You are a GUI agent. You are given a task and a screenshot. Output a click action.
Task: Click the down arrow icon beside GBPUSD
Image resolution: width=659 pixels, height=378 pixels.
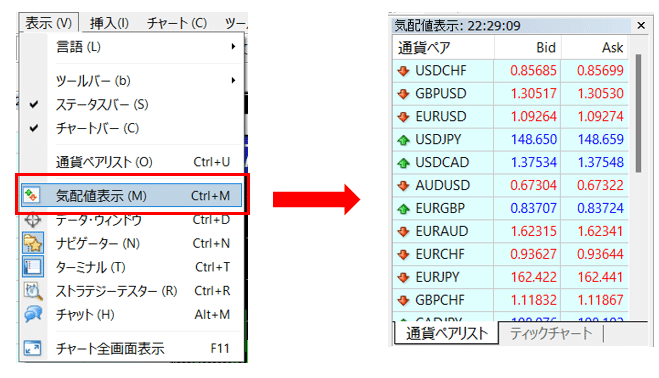[403, 93]
